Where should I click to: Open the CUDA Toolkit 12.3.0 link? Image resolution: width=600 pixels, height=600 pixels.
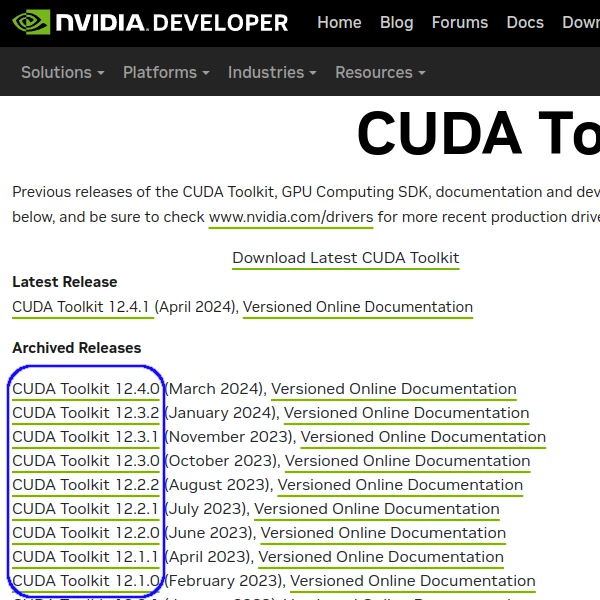coord(86,461)
